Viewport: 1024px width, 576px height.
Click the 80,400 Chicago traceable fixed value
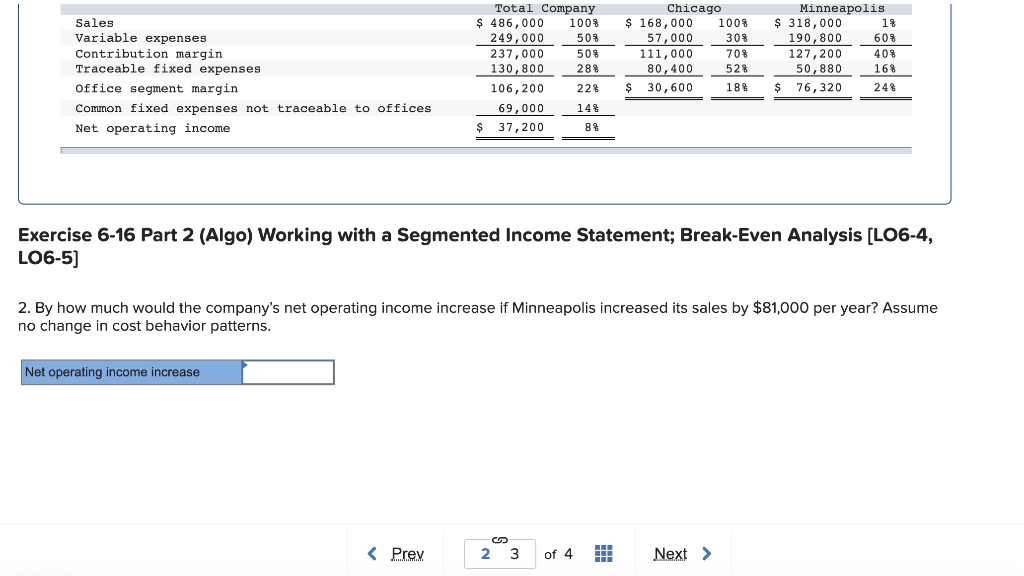tap(670, 69)
